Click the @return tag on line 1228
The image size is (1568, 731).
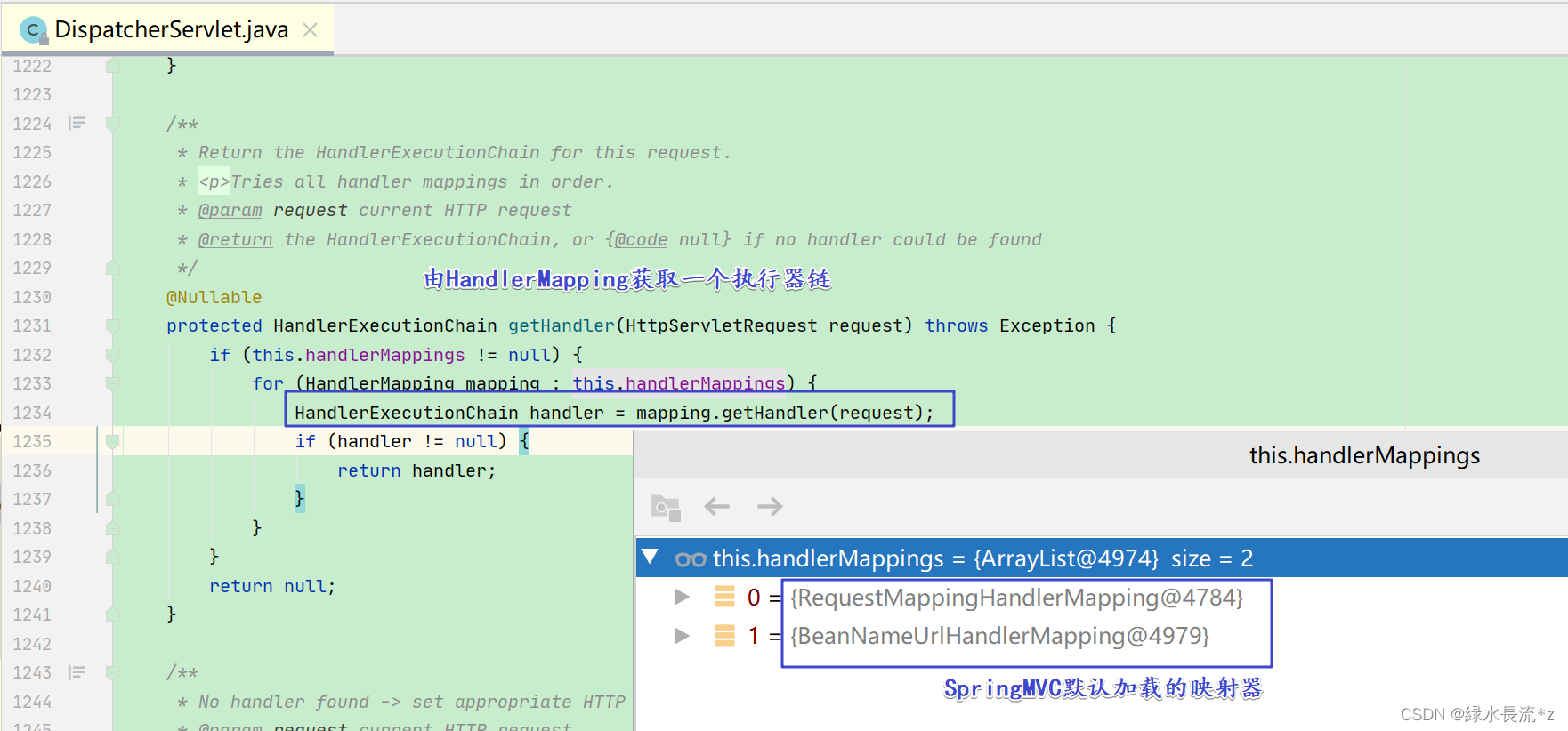tap(235, 240)
